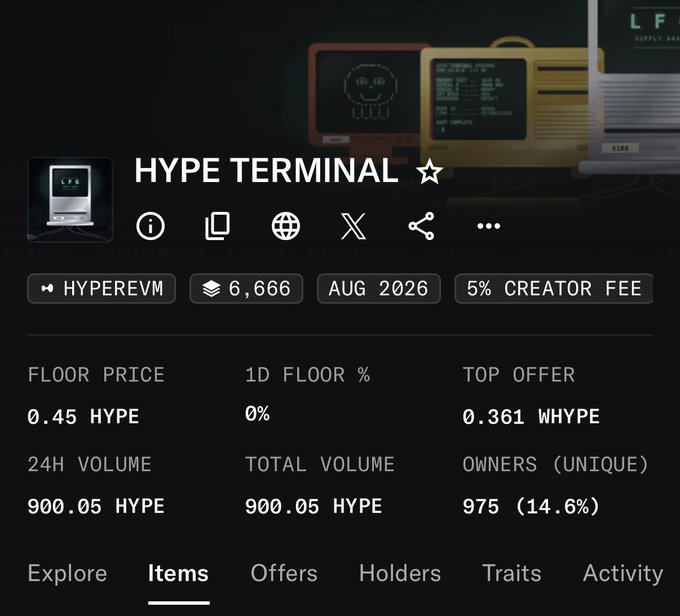Switch to the Explore tab

(67, 573)
